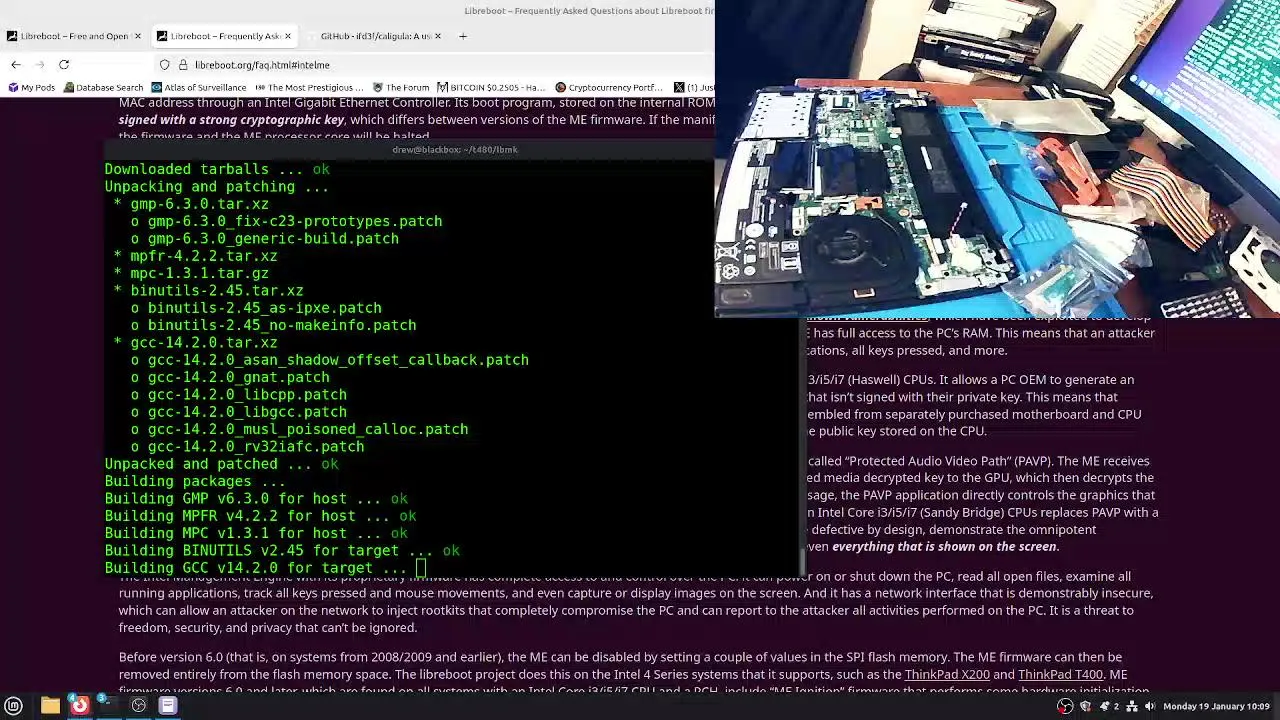Screen dimensions: 1280x720
Task: Click 'Unpacked and patched ... ok' line
Action: coord(221,464)
